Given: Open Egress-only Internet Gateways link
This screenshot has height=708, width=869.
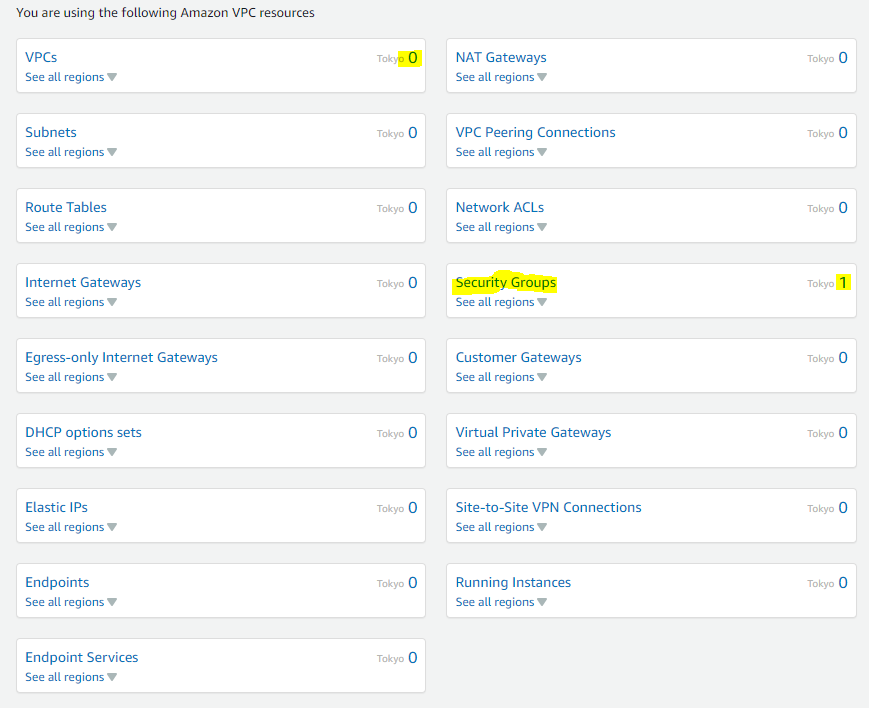Looking at the screenshot, I should click(121, 357).
